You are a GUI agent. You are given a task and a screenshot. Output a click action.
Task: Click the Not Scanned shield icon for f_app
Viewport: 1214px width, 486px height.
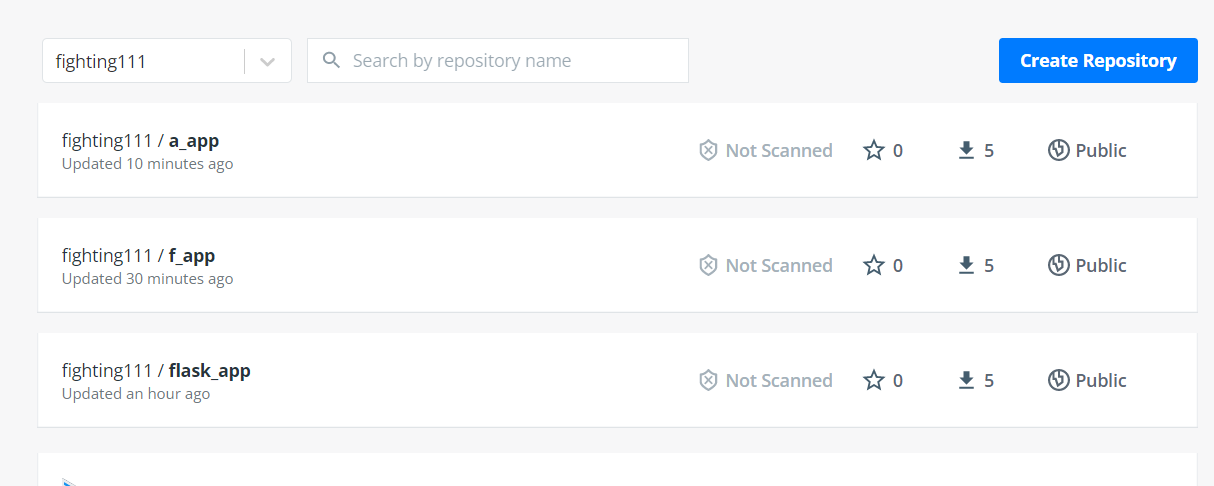pyautogui.click(x=708, y=265)
